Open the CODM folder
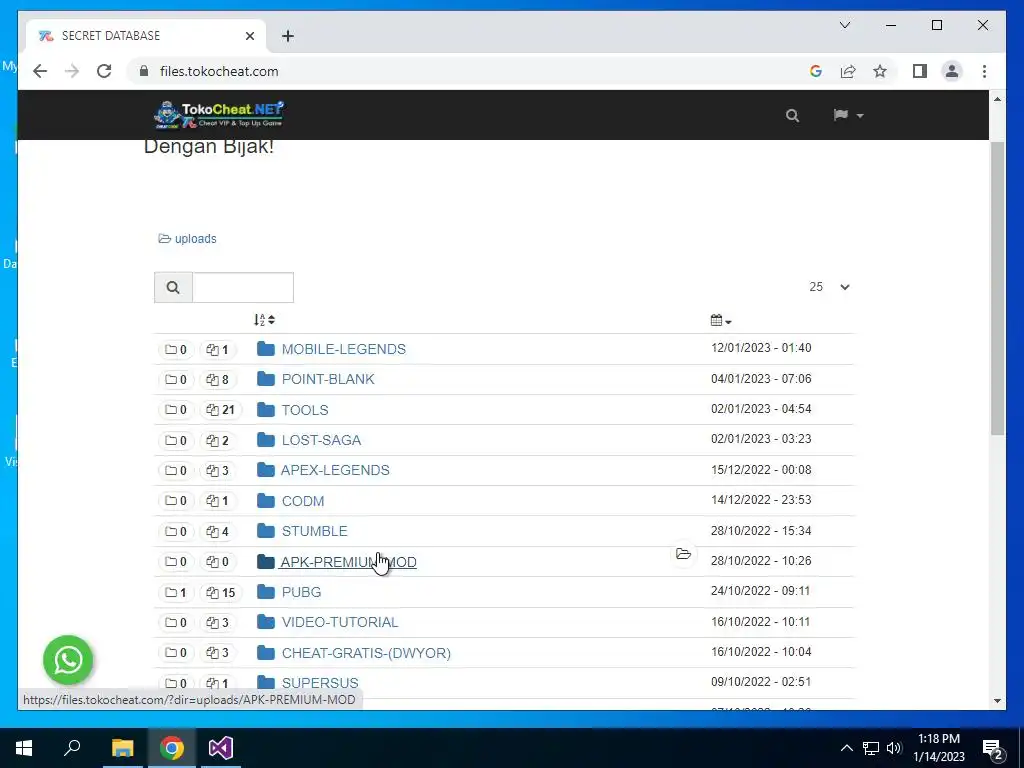This screenshot has width=1024, height=768. [x=302, y=501]
